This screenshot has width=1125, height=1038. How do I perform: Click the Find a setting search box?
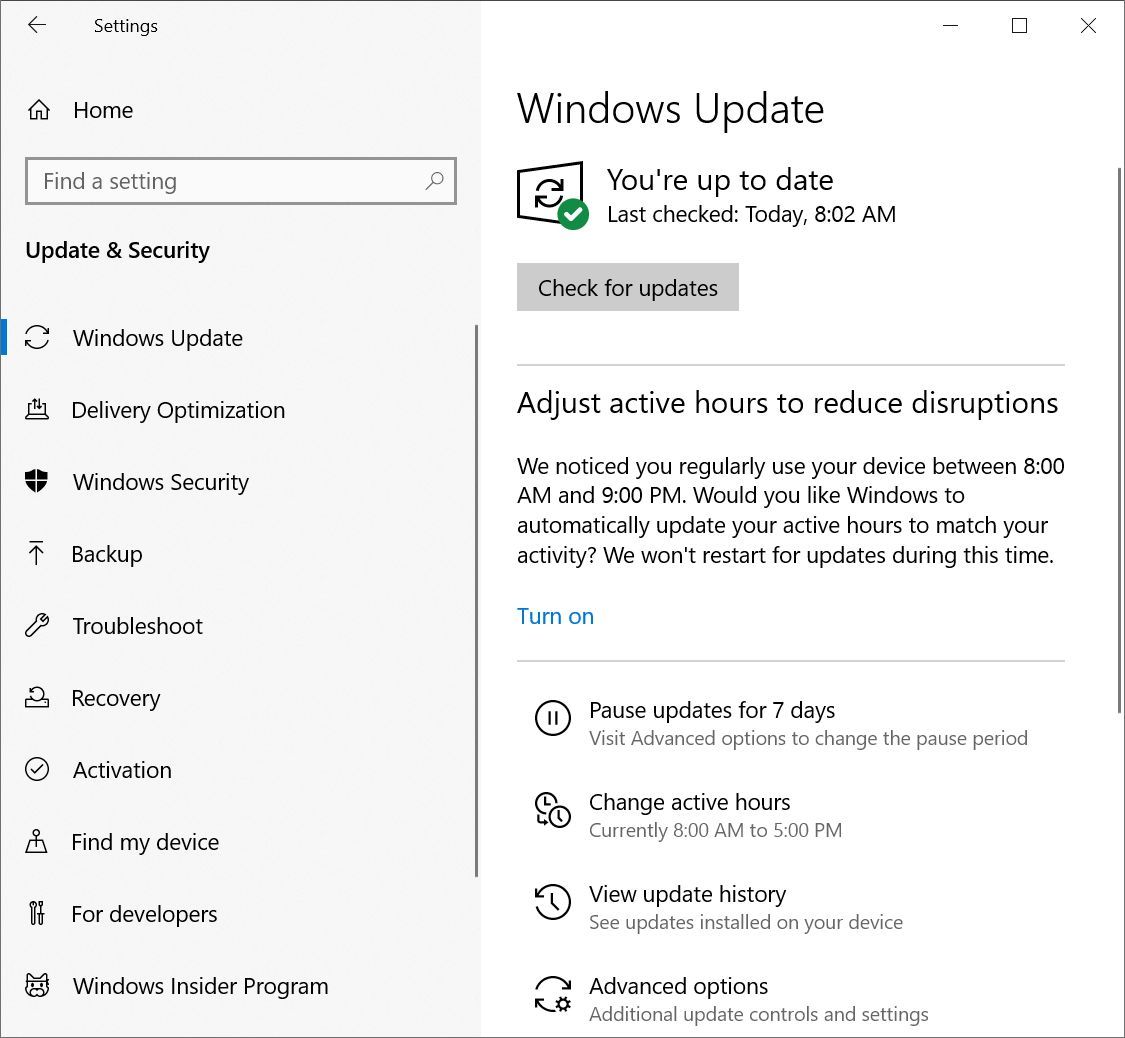pyautogui.click(x=240, y=181)
